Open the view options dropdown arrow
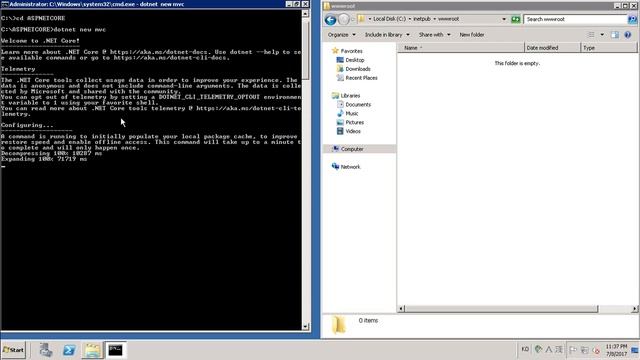 (602, 35)
